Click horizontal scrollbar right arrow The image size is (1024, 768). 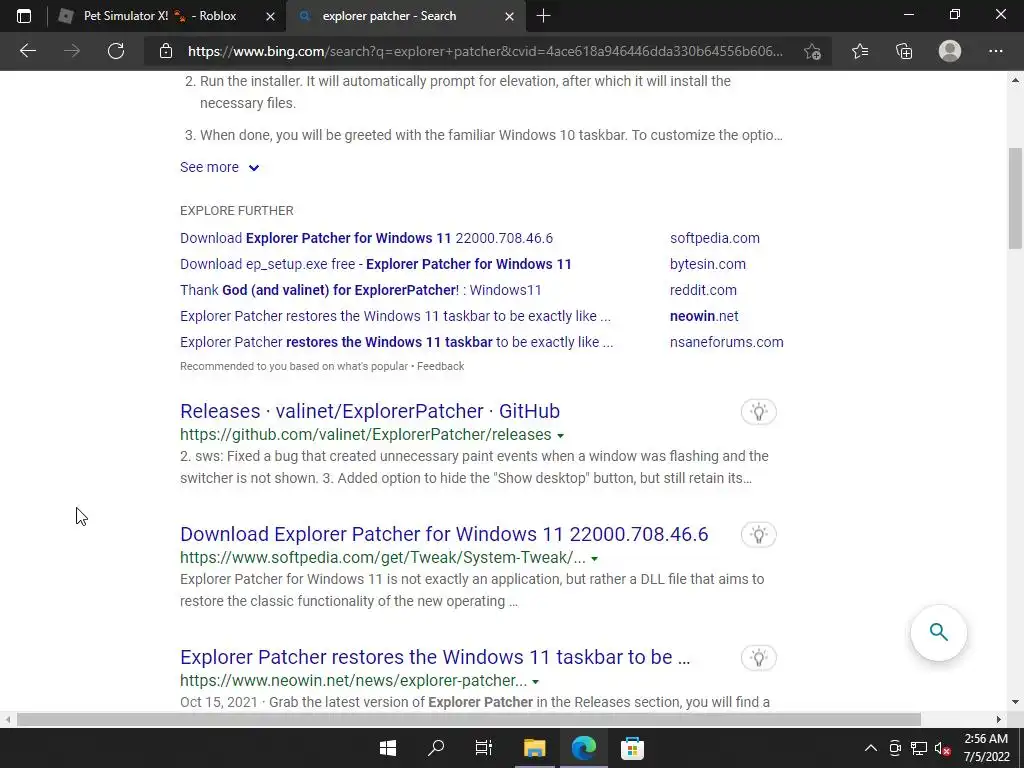click(999, 719)
